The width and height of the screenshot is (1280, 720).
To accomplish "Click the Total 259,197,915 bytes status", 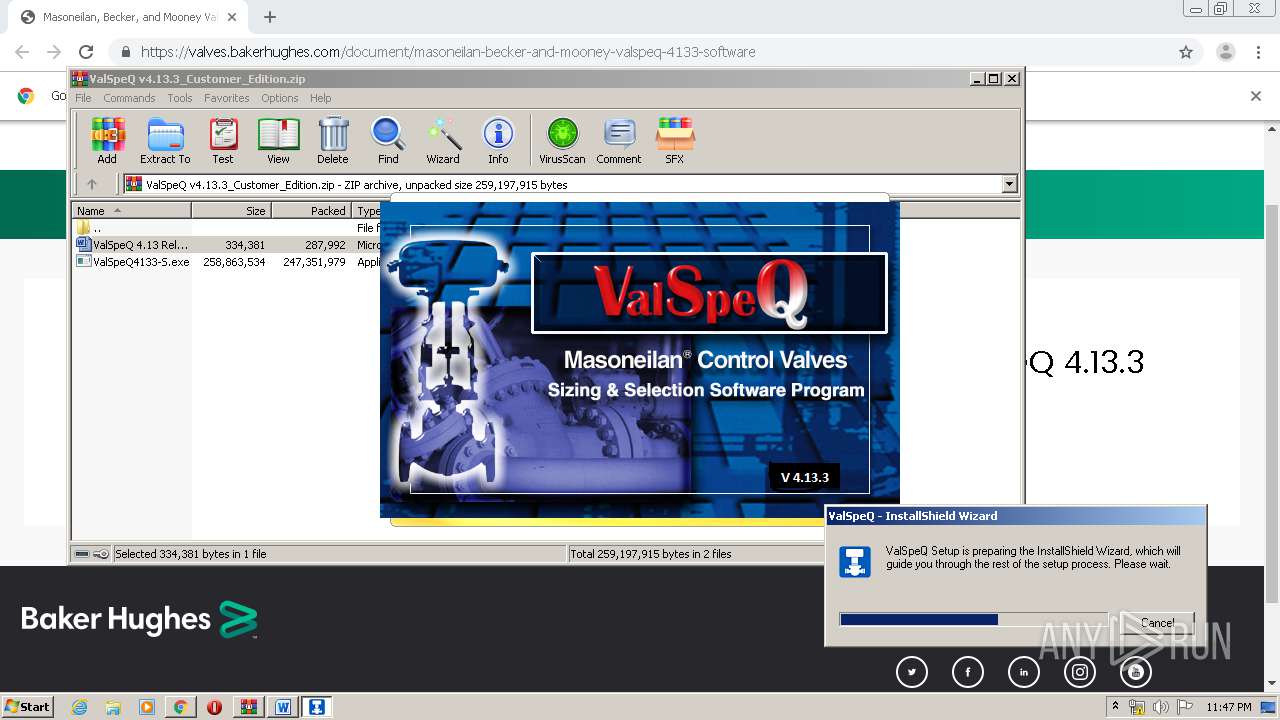I will tap(651, 553).
